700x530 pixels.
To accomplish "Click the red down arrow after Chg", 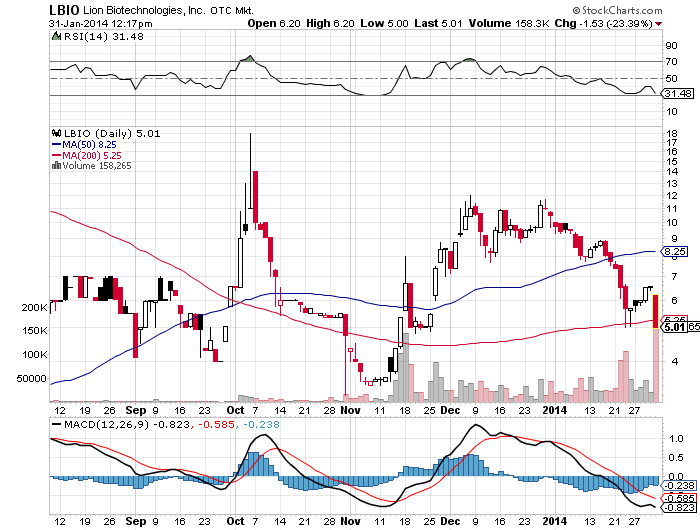I will (658, 24).
